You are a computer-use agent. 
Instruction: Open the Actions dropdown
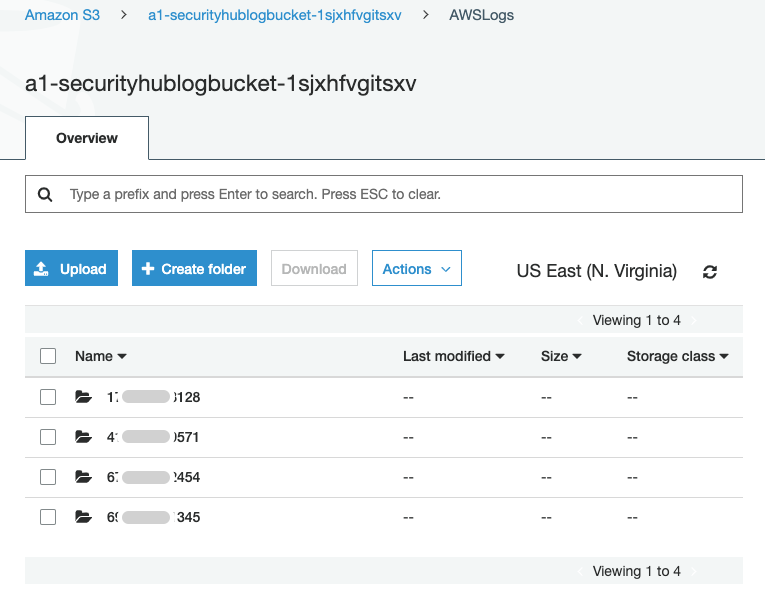coord(417,268)
